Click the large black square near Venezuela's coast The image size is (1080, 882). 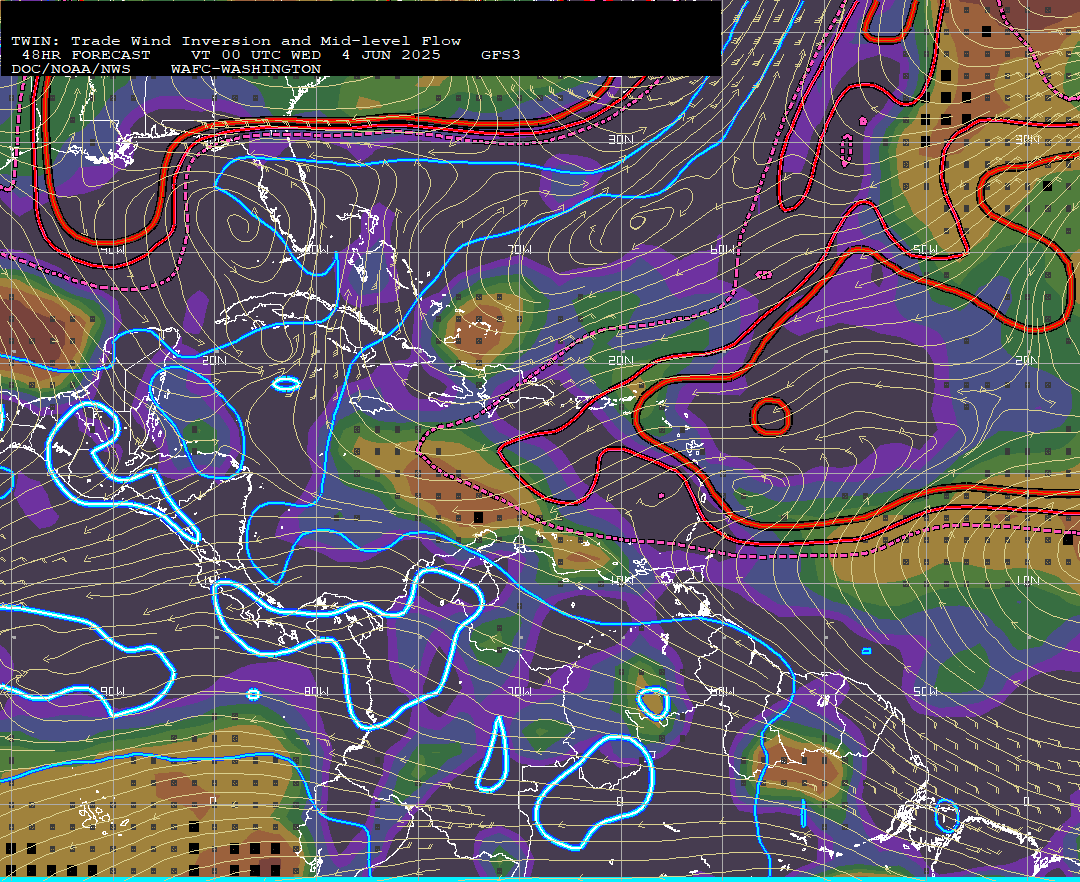point(478,517)
